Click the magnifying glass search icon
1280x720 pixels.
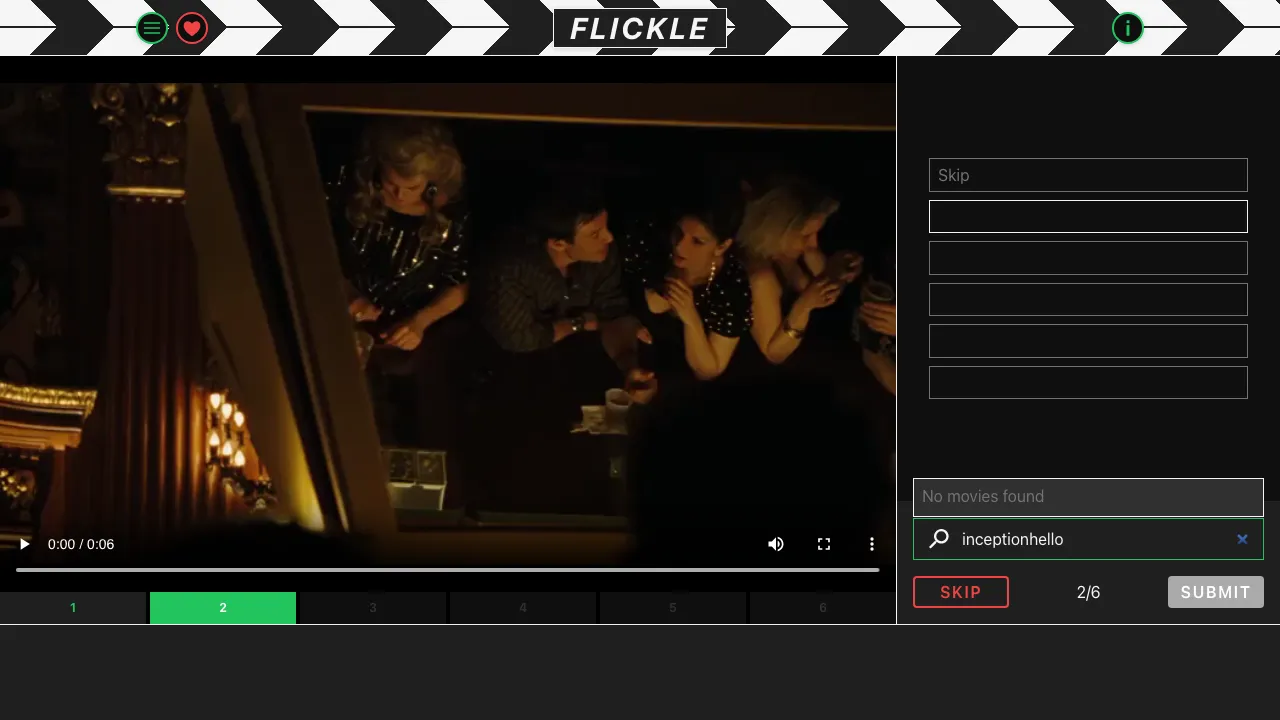click(x=939, y=539)
